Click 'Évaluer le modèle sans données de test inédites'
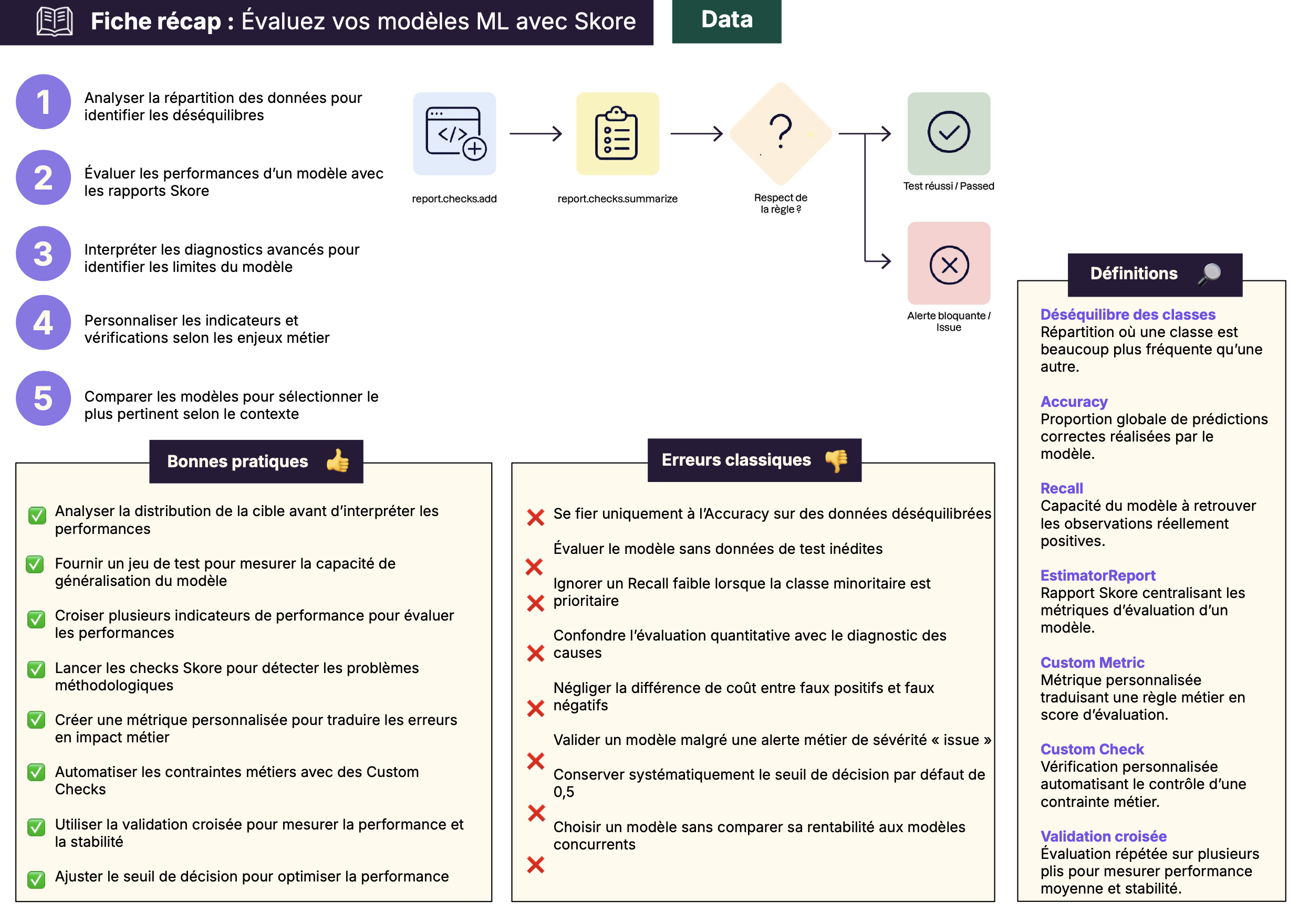This screenshot has height=924, width=1309. (718, 549)
